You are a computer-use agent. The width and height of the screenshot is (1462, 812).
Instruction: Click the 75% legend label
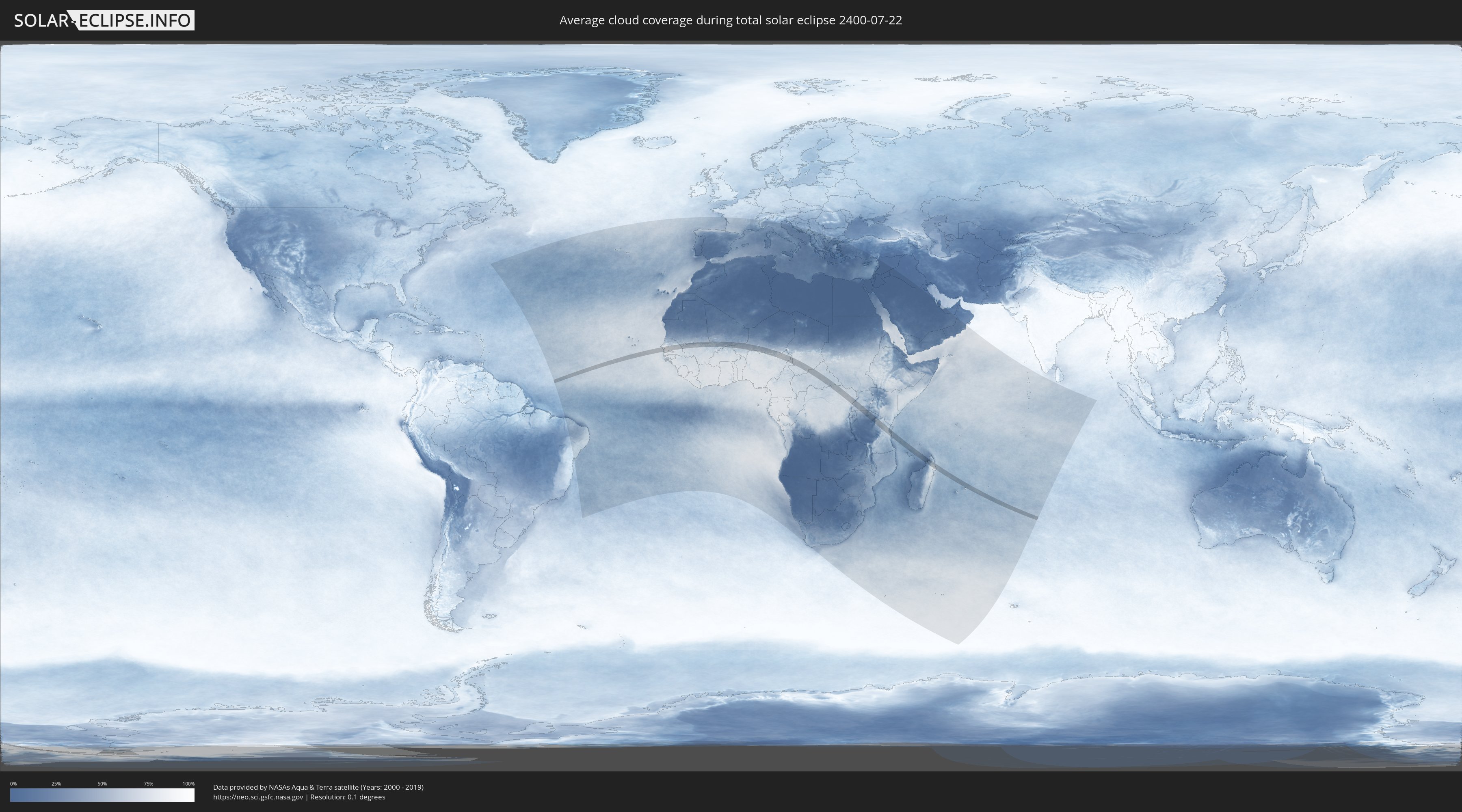coord(148,784)
